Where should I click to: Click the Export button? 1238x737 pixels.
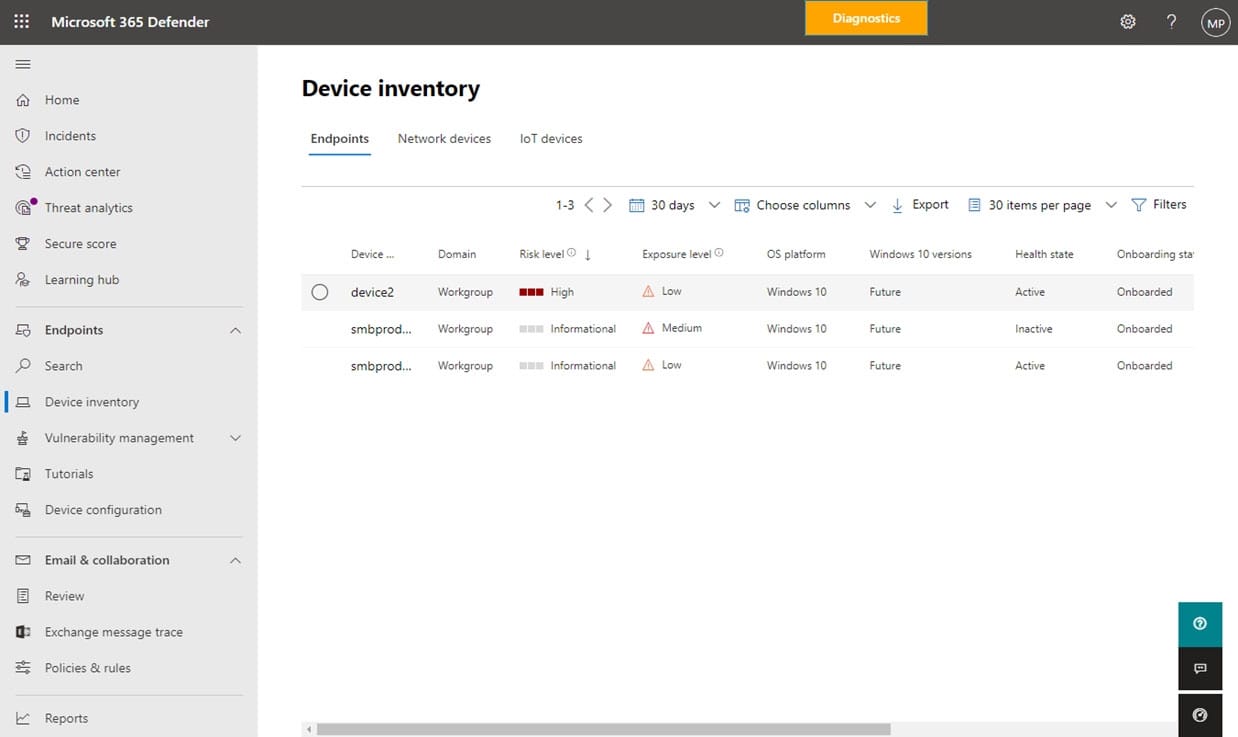[920, 205]
